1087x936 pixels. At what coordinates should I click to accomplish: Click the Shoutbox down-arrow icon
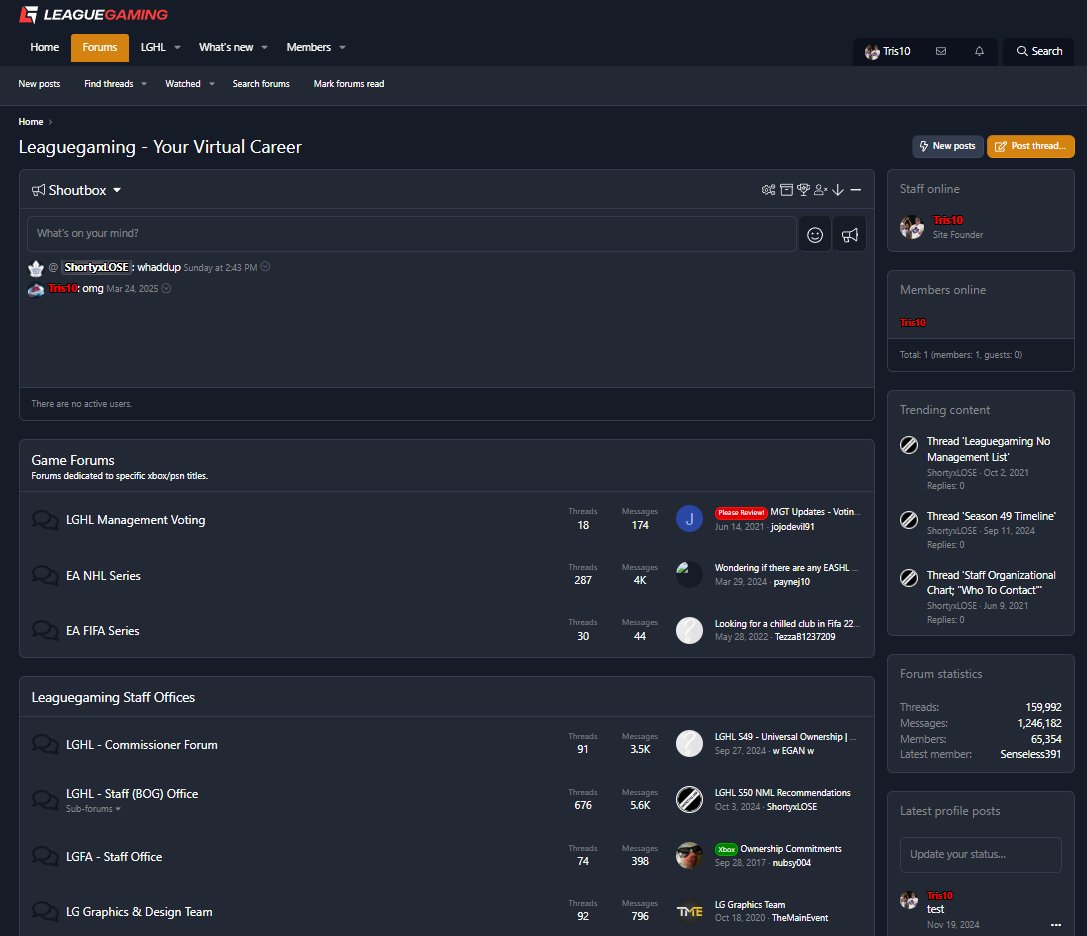coord(838,190)
